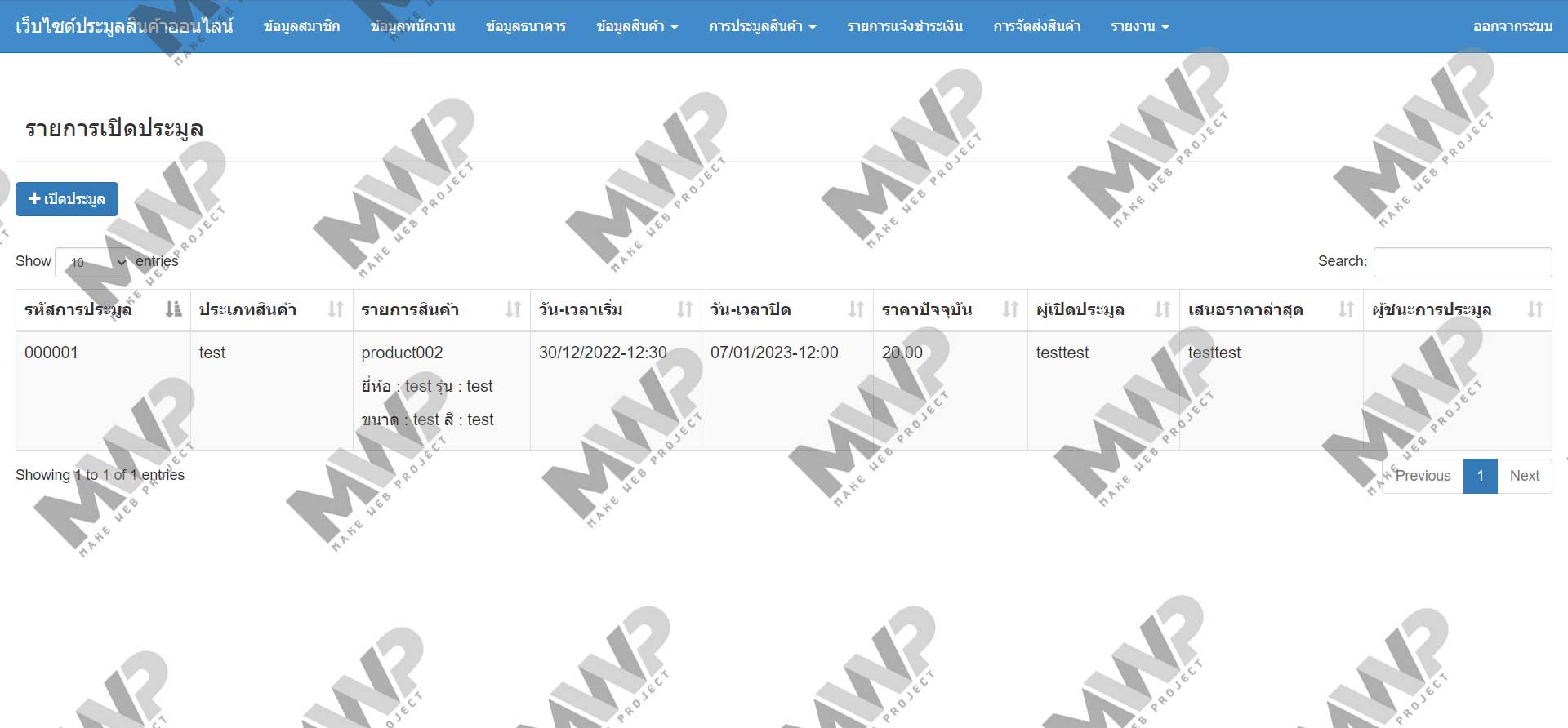This screenshot has width=1568, height=728.
Task: Open รายการแจ้งชำระเงิน menu item
Action: click(x=905, y=26)
